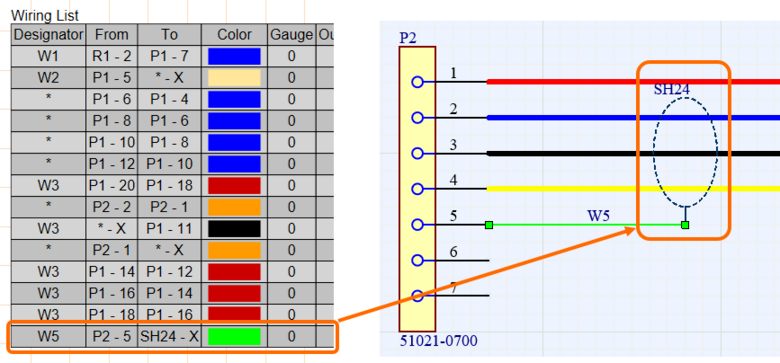Click the green handle at W5 wire start
780x363 pixels.
(x=489, y=225)
